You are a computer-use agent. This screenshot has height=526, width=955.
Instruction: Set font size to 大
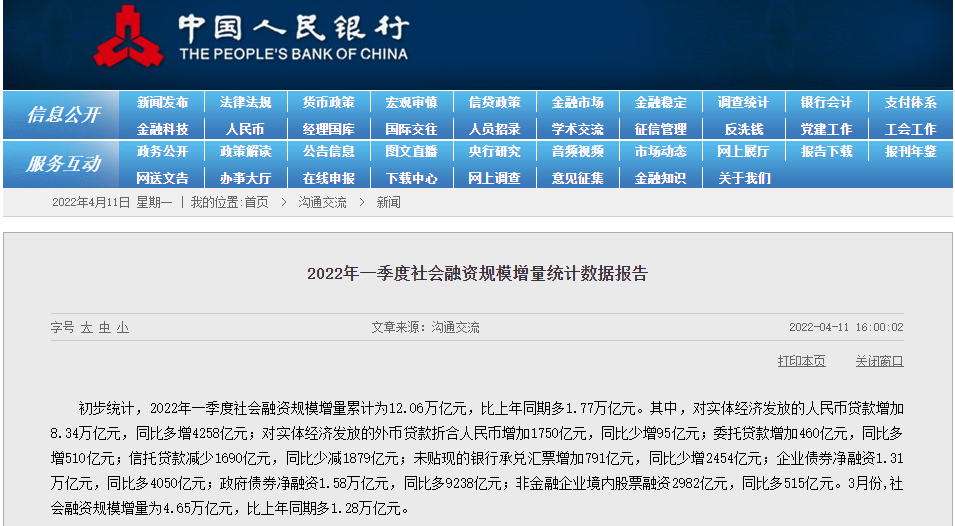(86, 328)
